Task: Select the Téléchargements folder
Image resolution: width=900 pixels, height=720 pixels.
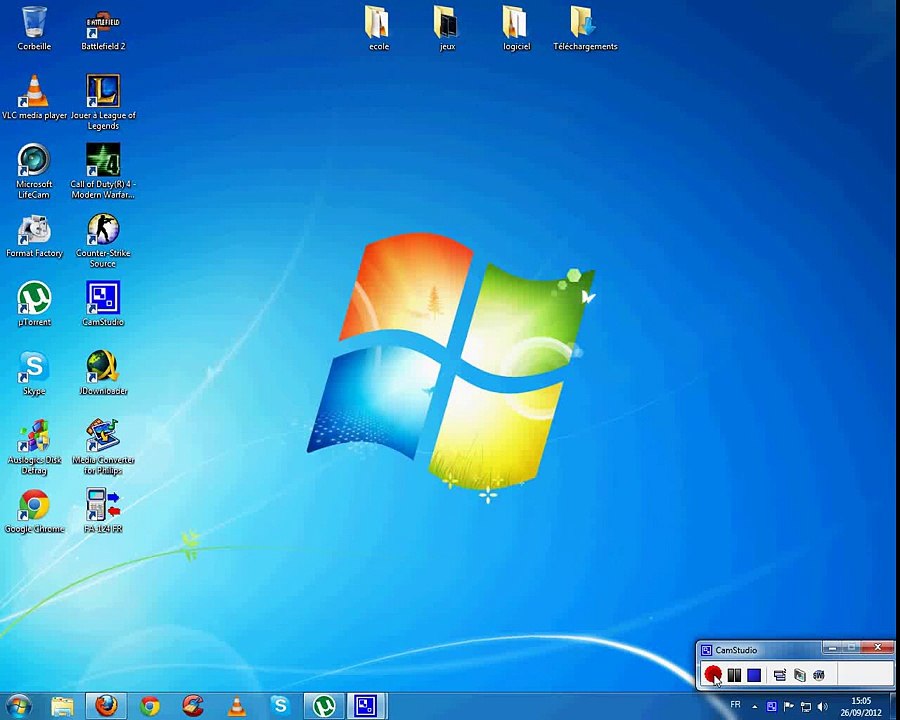Action: [x=585, y=28]
